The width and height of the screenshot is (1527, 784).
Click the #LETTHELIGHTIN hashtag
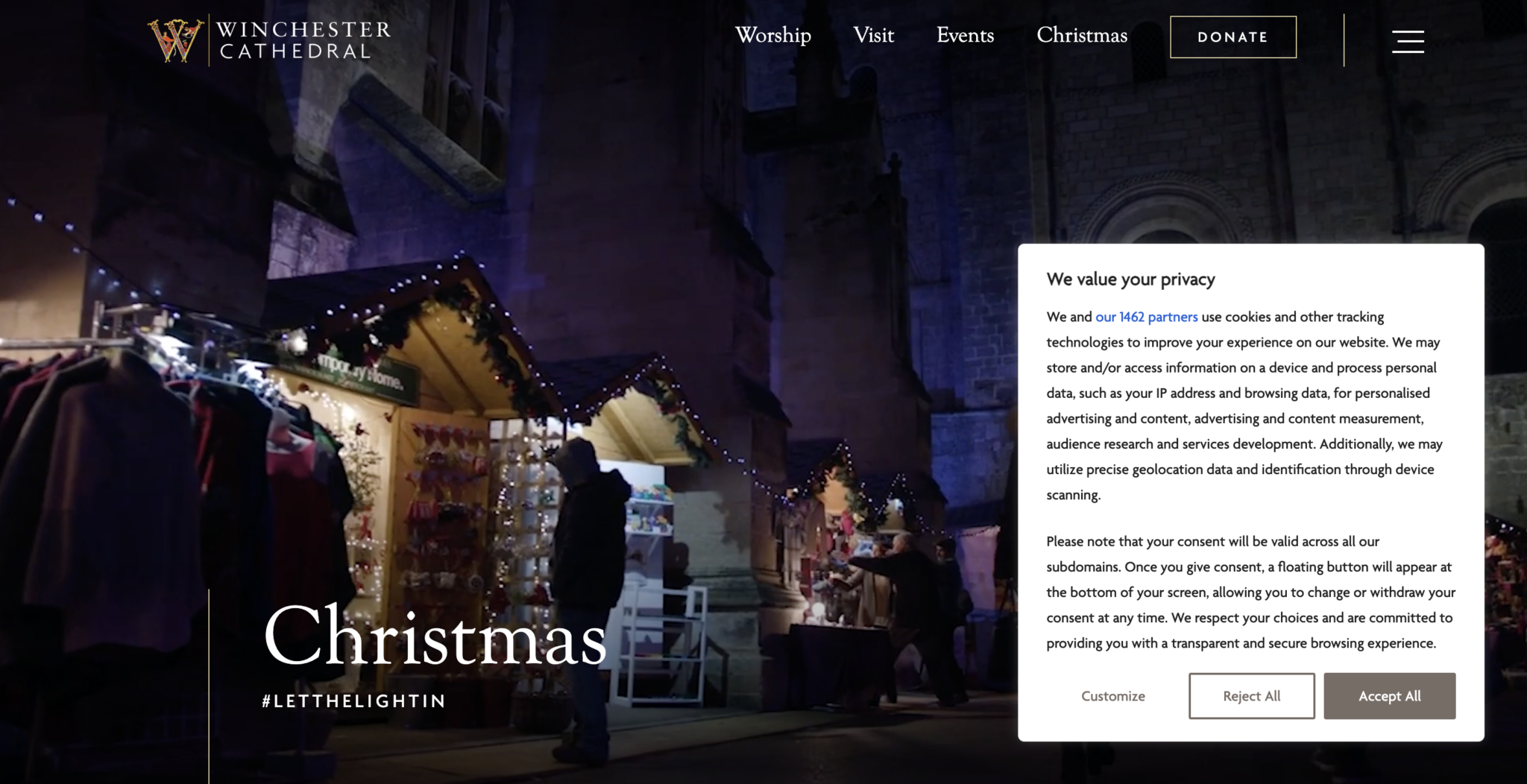(x=353, y=701)
